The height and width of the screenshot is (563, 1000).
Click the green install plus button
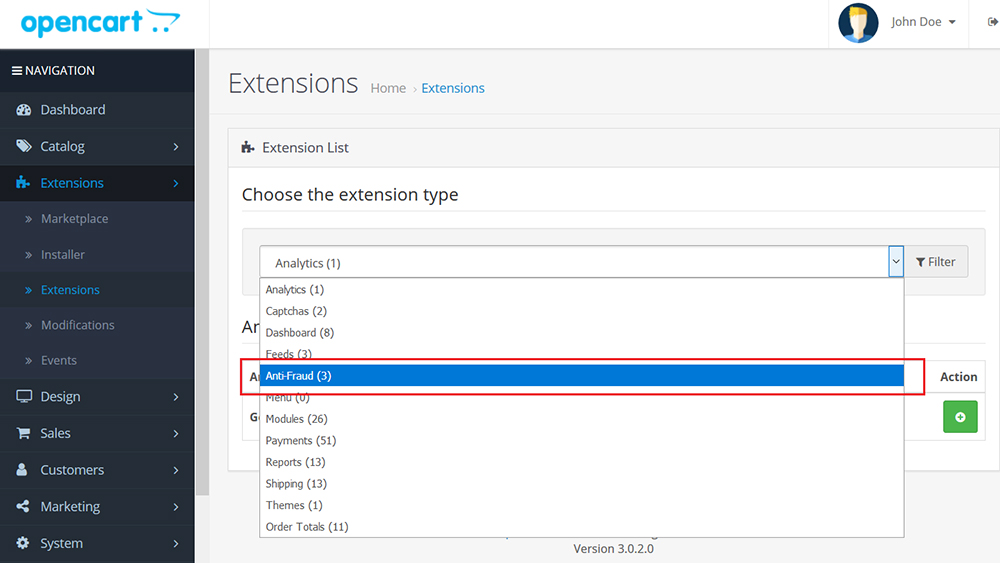click(960, 417)
